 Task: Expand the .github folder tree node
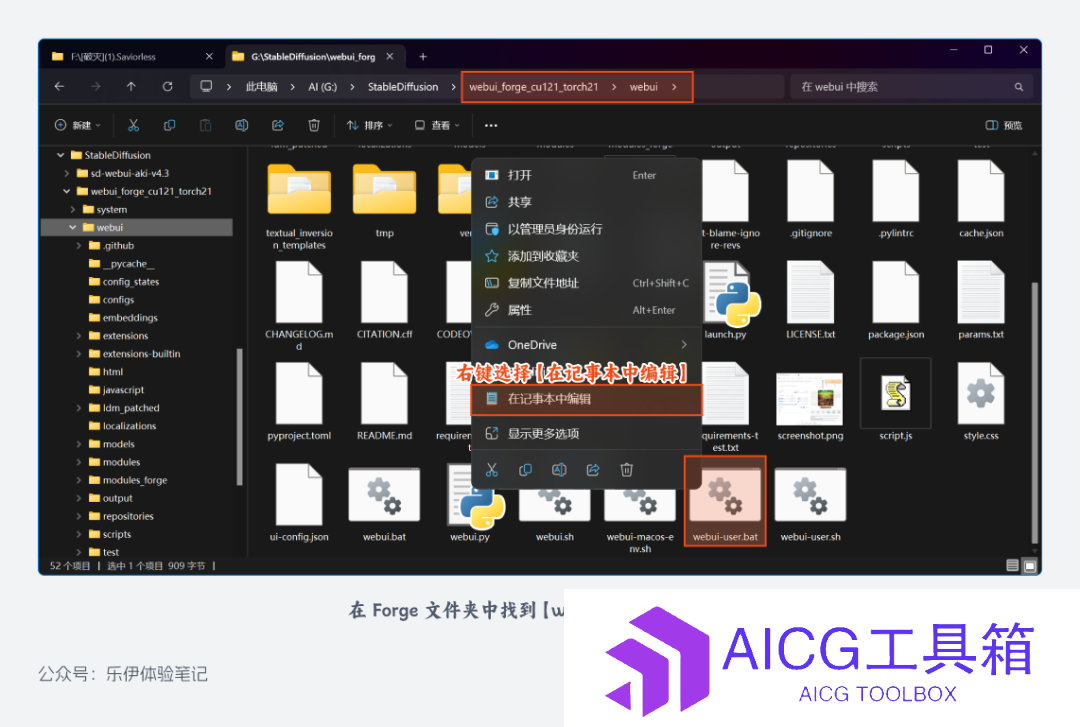[79, 245]
